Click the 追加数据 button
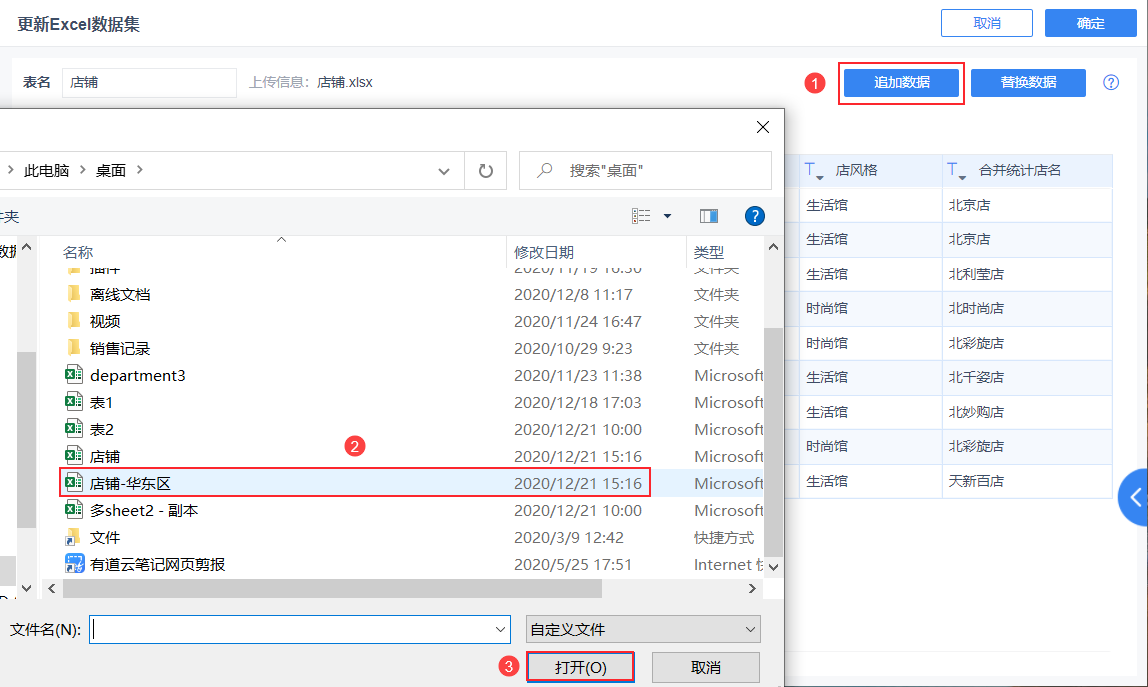1148x687 pixels. point(901,83)
